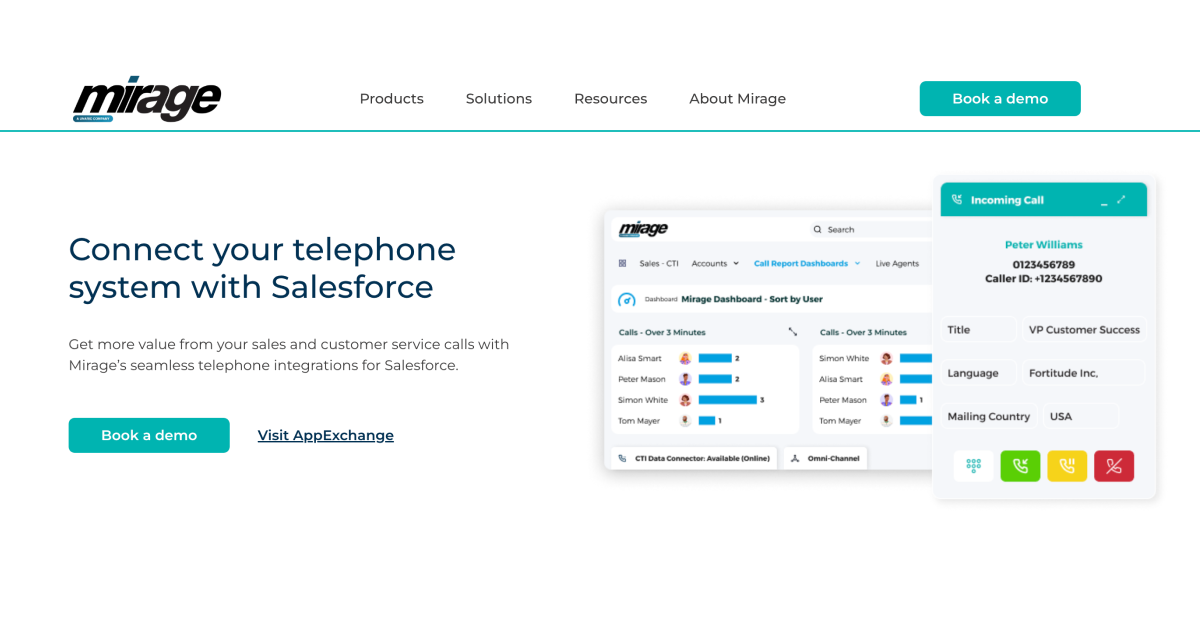1200x630 pixels.
Task: Click Simon White's avatar in right Calls panel
Action: [886, 358]
